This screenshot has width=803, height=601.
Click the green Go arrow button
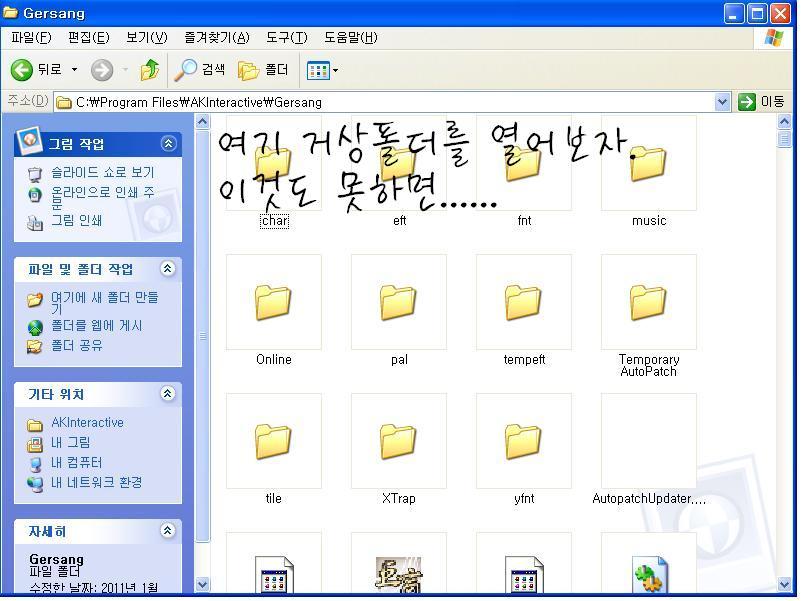747,102
